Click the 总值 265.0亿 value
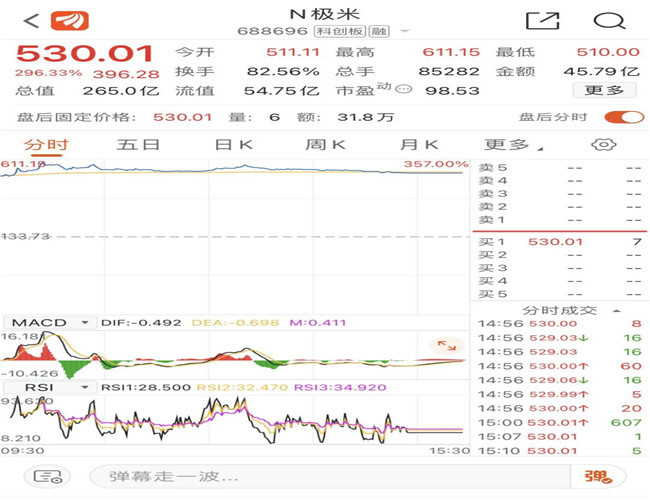Viewport: 650px width, 500px height. (x=121, y=90)
